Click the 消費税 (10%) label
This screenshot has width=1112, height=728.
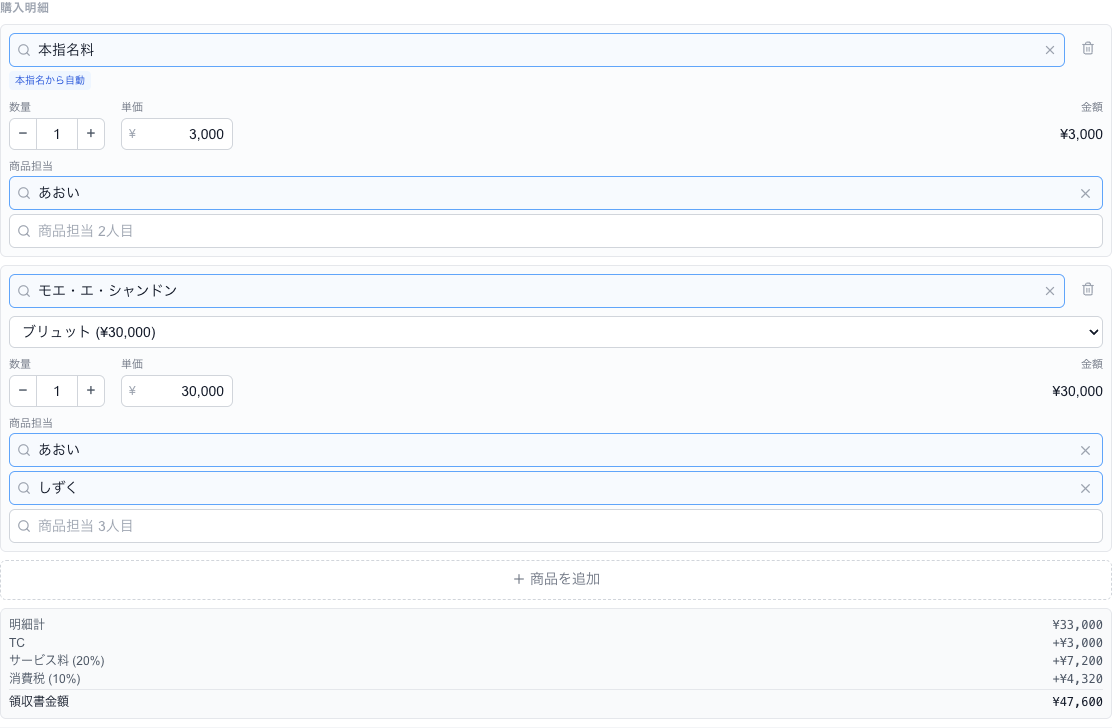[x=45, y=678]
